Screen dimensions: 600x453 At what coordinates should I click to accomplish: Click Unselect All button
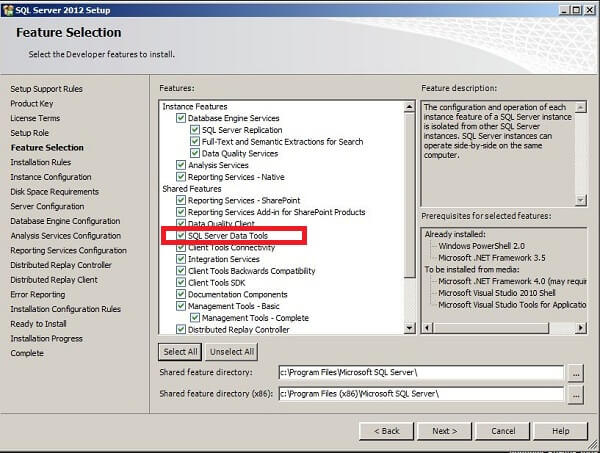point(232,352)
